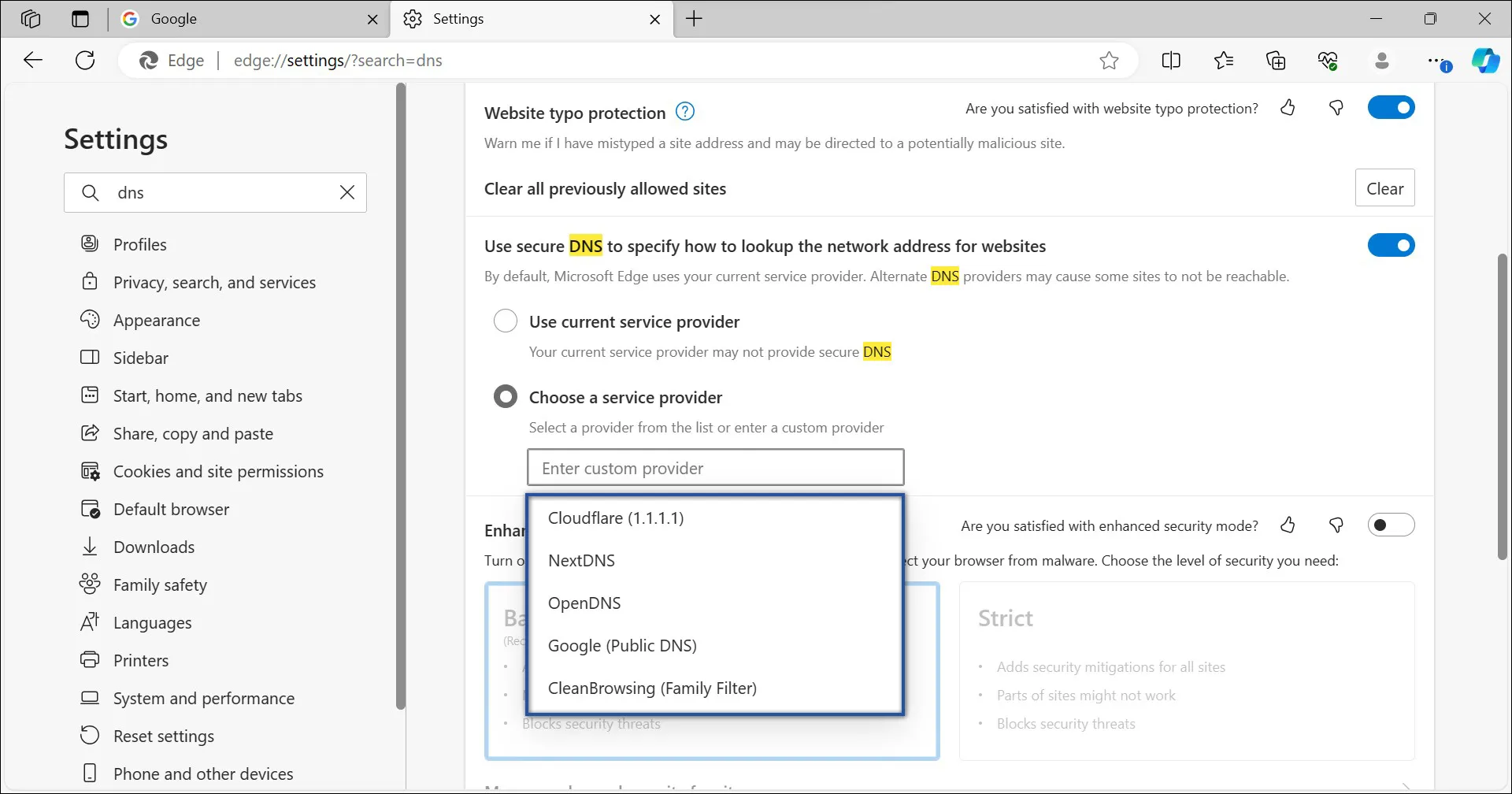1512x794 pixels.
Task: Select Use current service provider
Action: [505, 321]
